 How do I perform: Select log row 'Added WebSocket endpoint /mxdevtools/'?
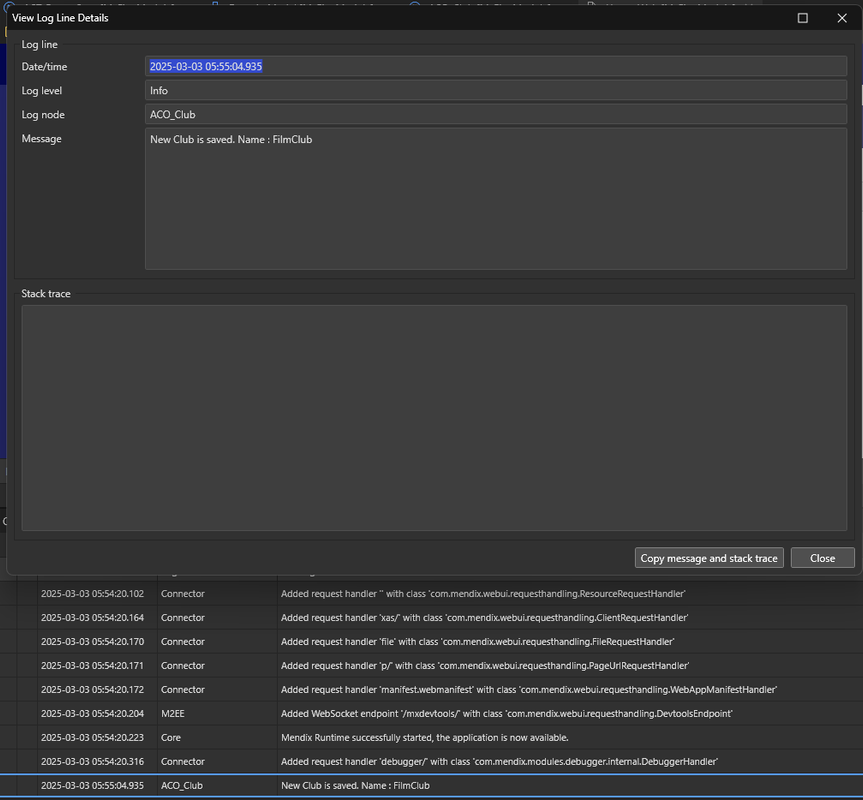point(432,713)
